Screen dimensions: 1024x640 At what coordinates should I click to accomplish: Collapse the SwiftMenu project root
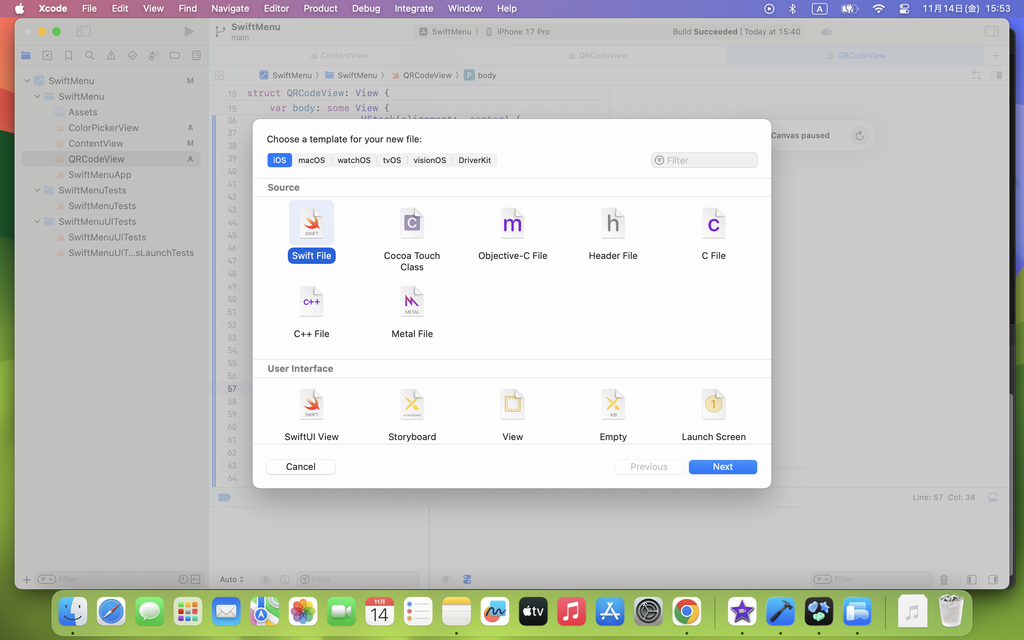[27, 81]
